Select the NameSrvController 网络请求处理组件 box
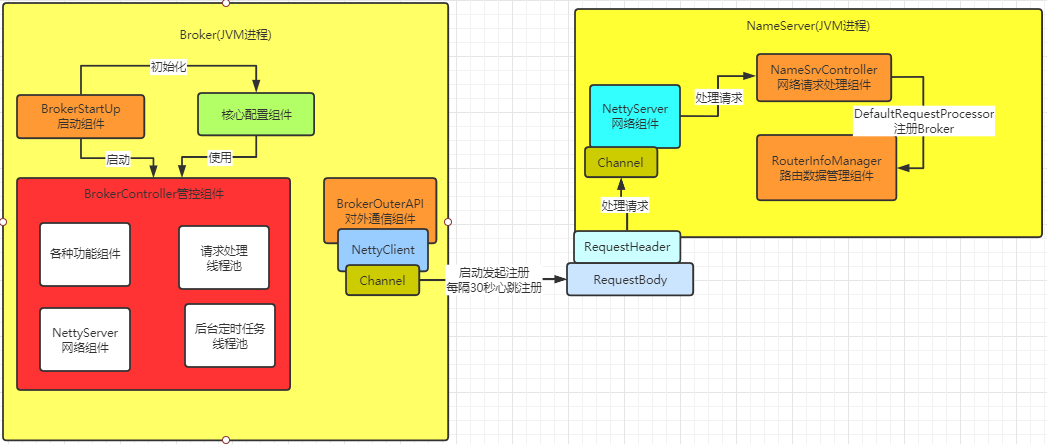 pyautogui.click(x=824, y=77)
